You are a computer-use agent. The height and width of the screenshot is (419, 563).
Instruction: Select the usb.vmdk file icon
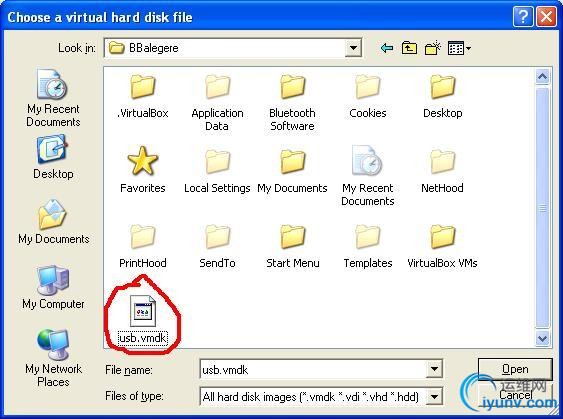pyautogui.click(x=143, y=311)
